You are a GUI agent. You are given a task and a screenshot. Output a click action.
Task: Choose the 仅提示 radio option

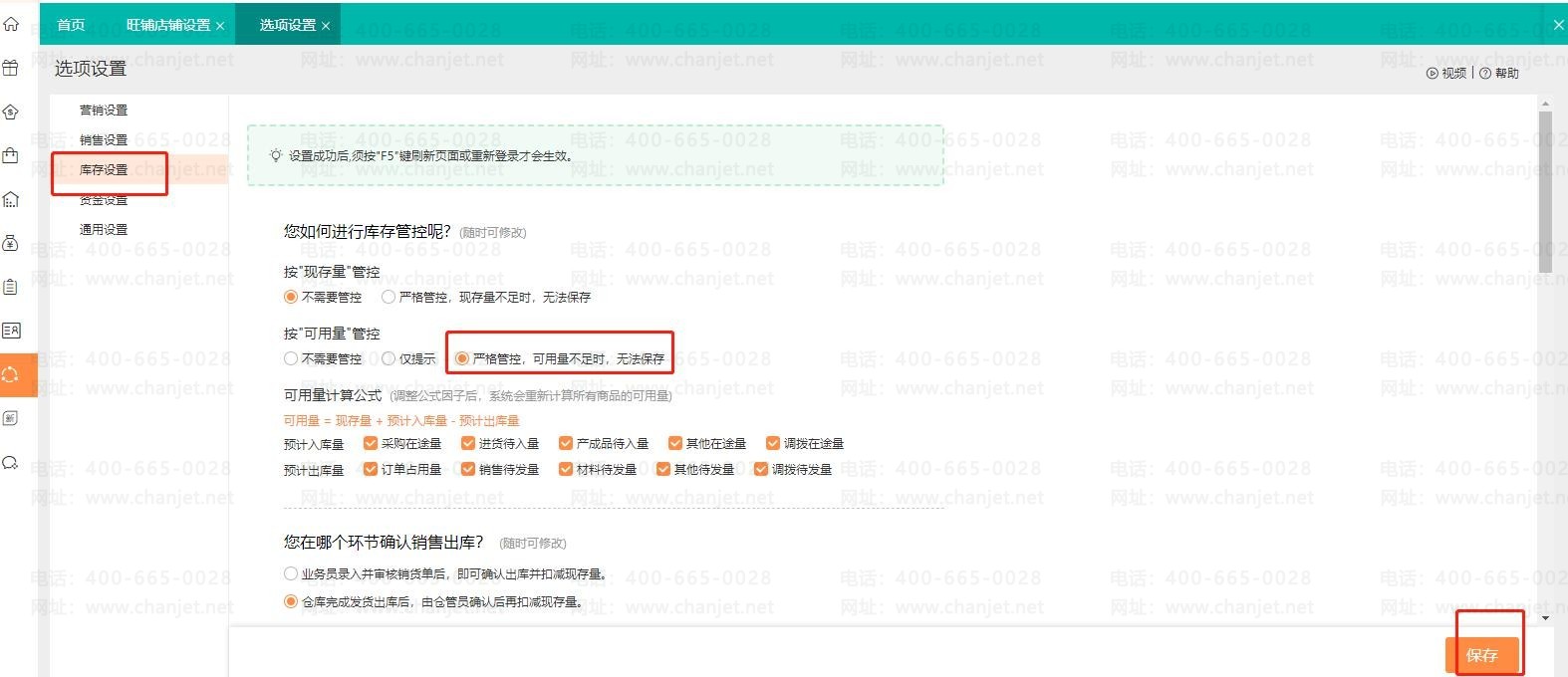[x=389, y=358]
